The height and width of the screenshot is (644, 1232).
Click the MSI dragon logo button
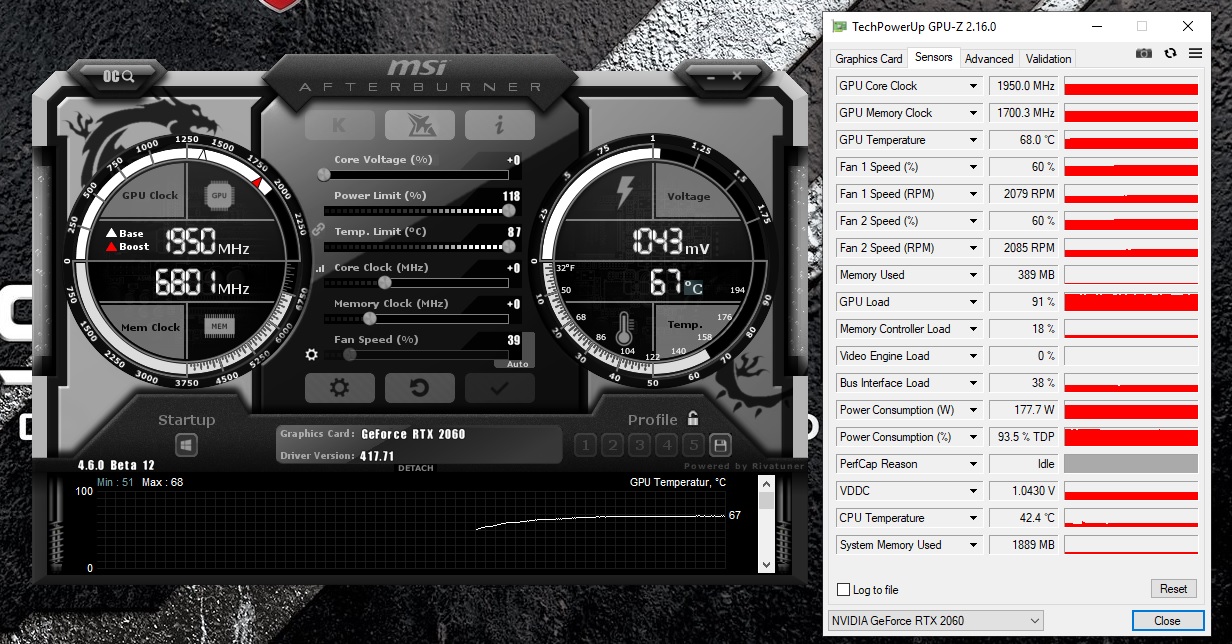click(419, 125)
